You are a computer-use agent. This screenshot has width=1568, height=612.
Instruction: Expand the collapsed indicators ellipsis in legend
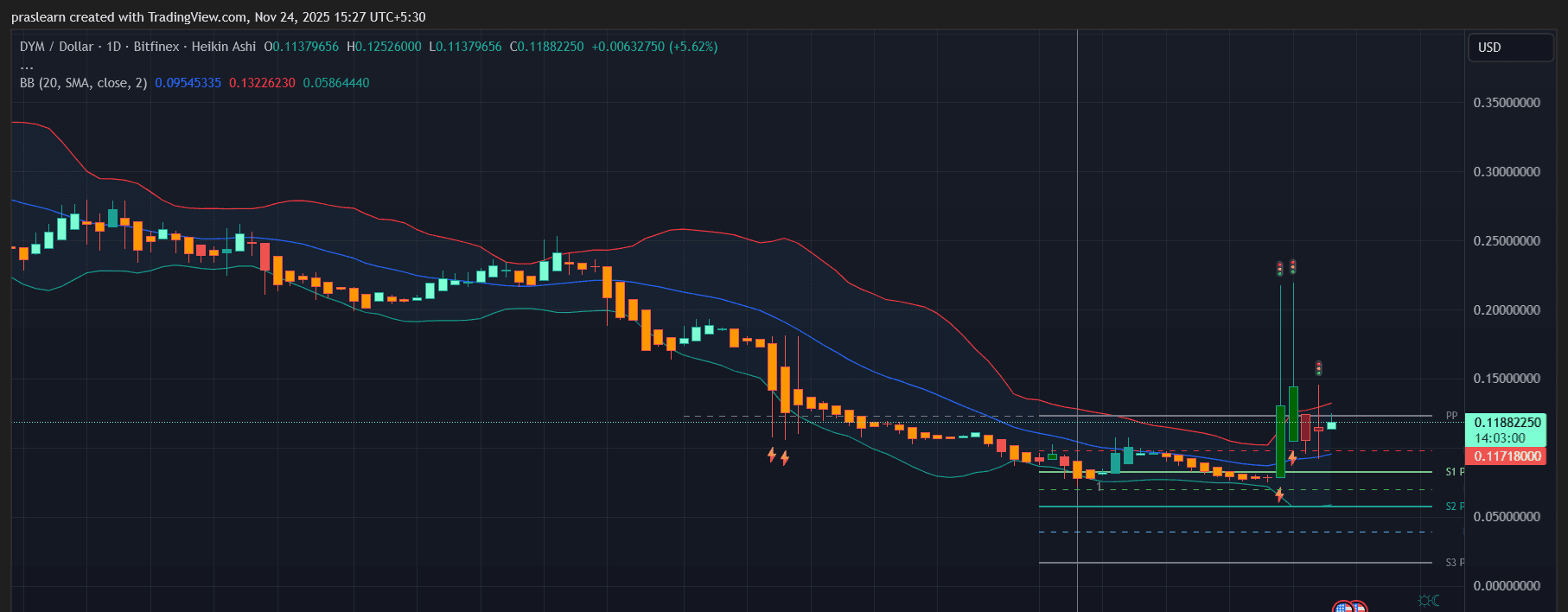pos(27,66)
